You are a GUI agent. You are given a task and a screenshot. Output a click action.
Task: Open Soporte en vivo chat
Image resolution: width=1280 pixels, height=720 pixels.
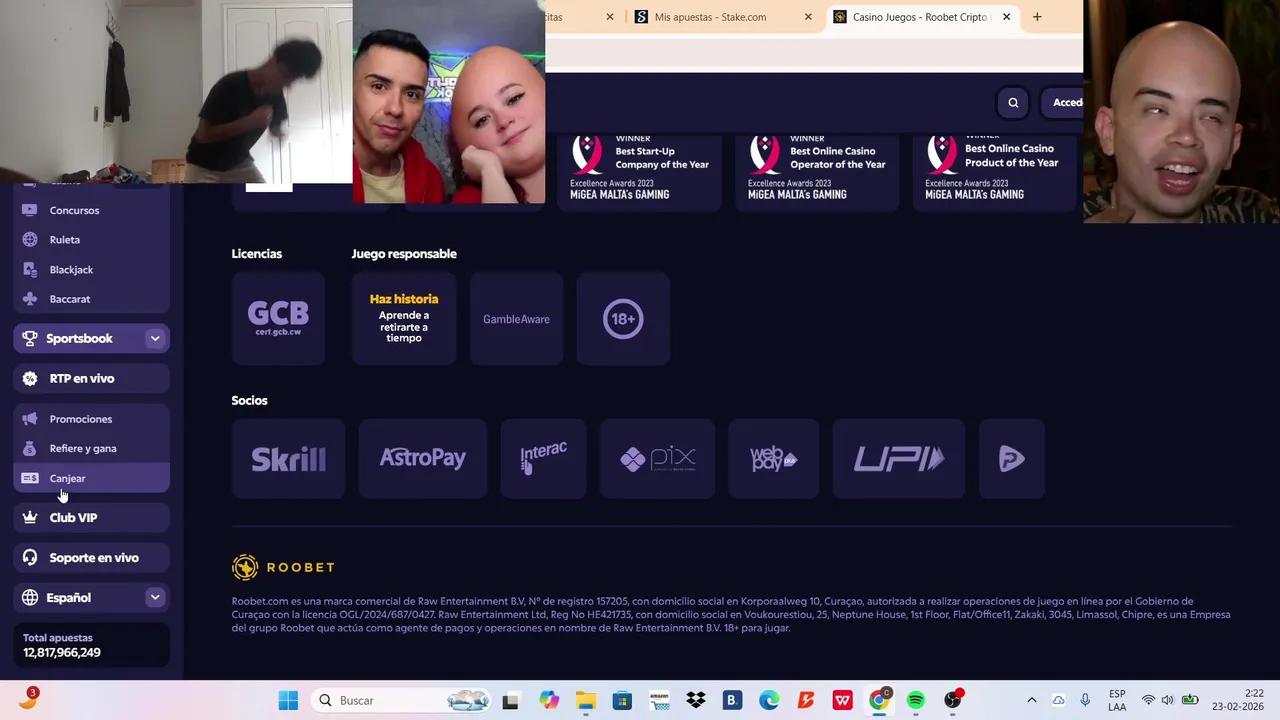[91, 558]
